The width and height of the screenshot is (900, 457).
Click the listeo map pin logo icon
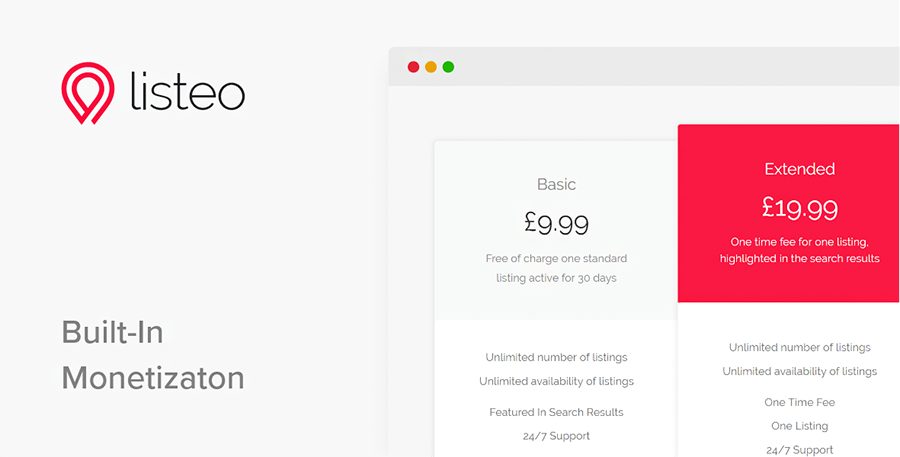pos(88,94)
